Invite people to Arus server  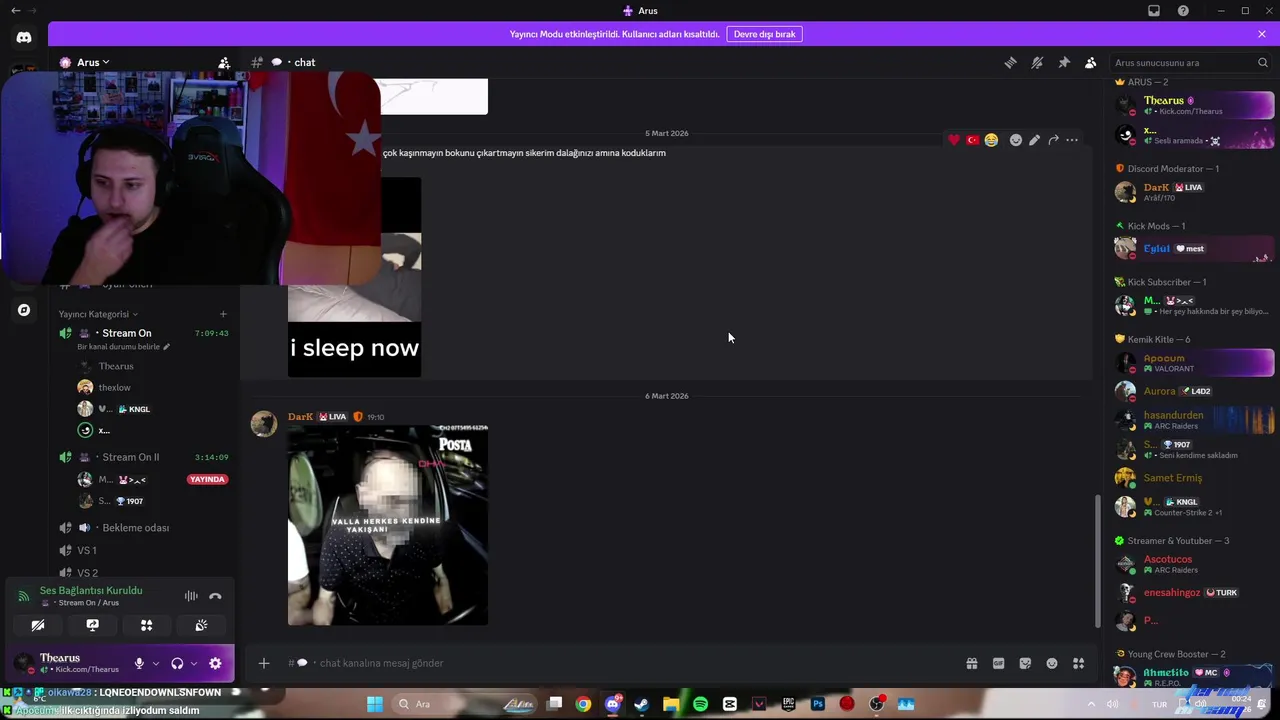[x=224, y=62]
